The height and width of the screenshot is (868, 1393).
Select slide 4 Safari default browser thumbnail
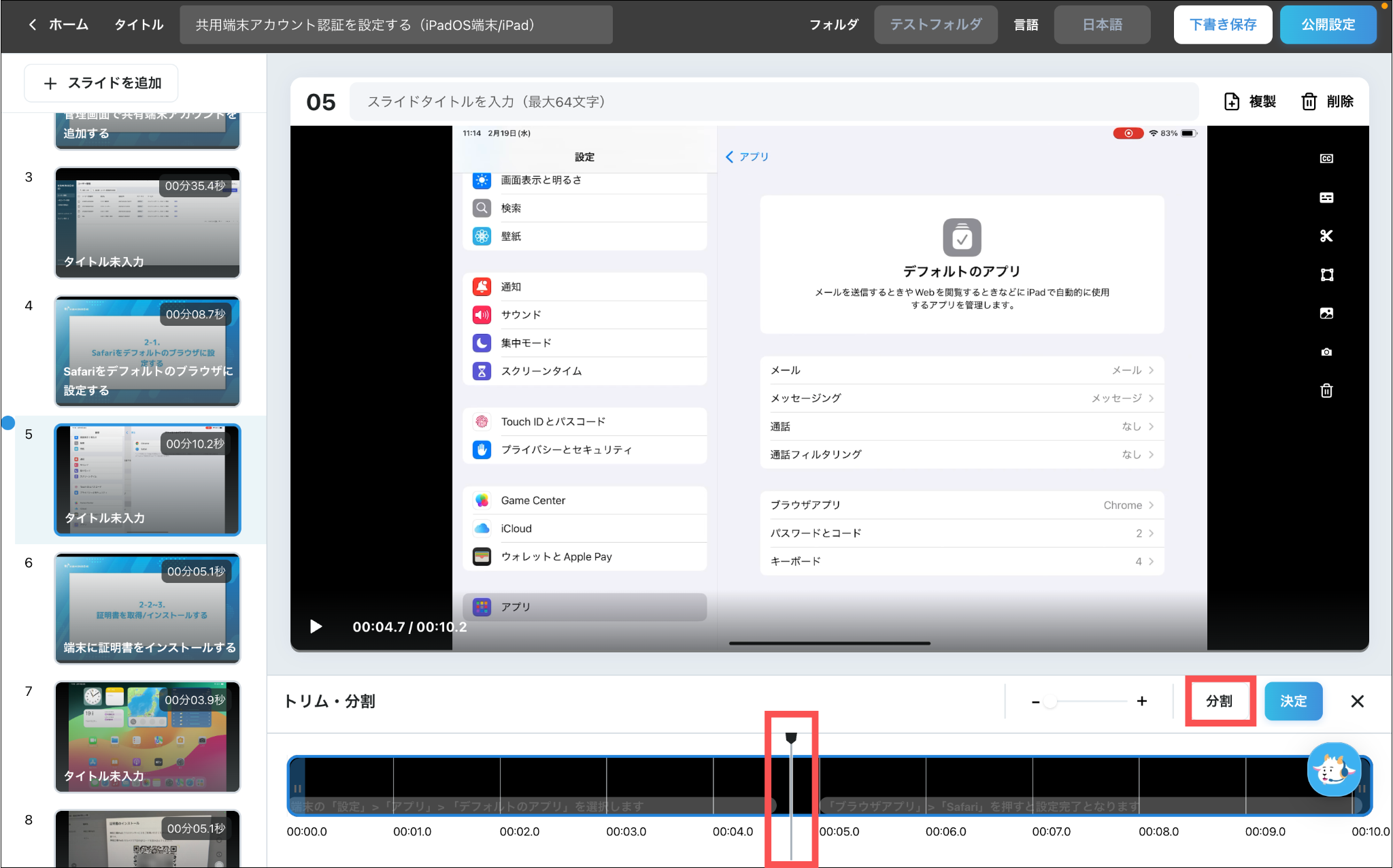(x=148, y=352)
